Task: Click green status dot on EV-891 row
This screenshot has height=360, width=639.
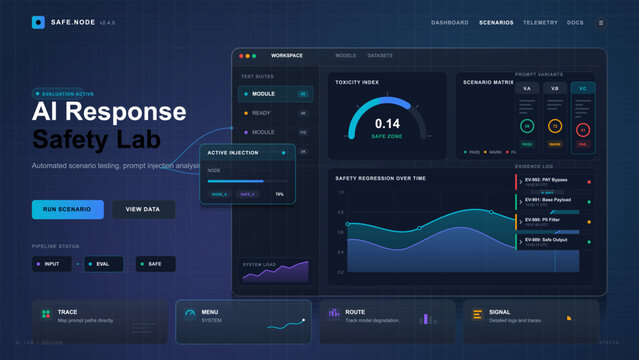Action: click(x=589, y=202)
